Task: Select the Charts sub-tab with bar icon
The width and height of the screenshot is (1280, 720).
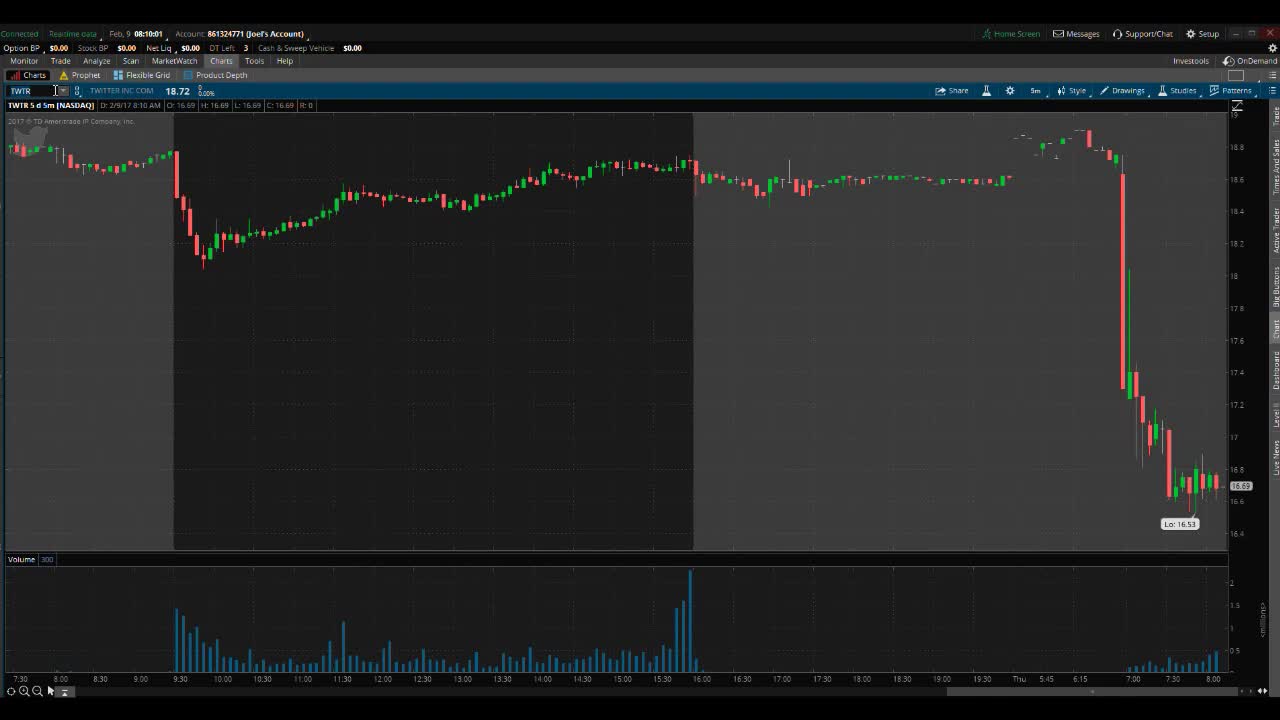Action: [x=28, y=75]
